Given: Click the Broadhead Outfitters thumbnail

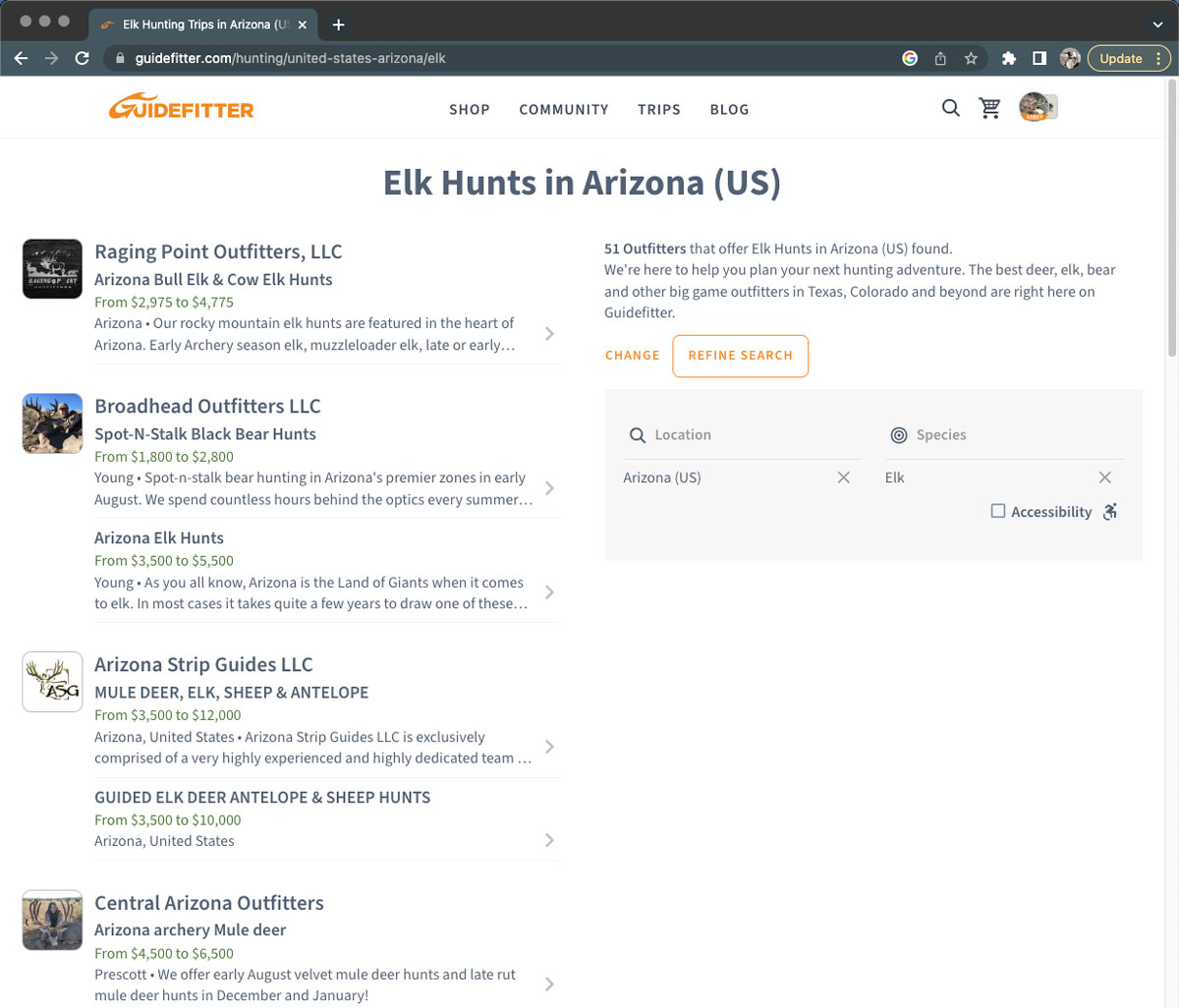Looking at the screenshot, I should tap(52, 423).
